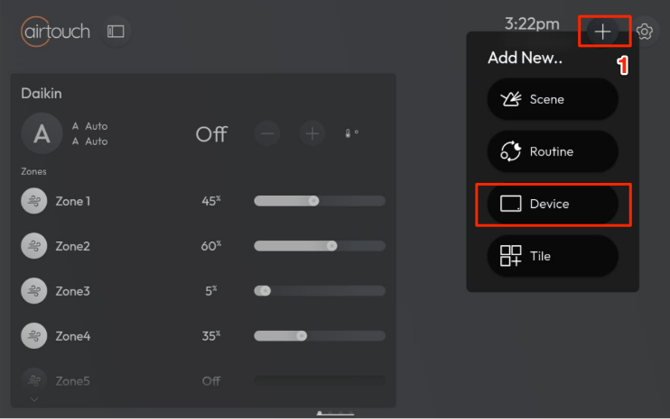Toggle the Zone3 fan icon
670x419 pixels.
pos(34,291)
